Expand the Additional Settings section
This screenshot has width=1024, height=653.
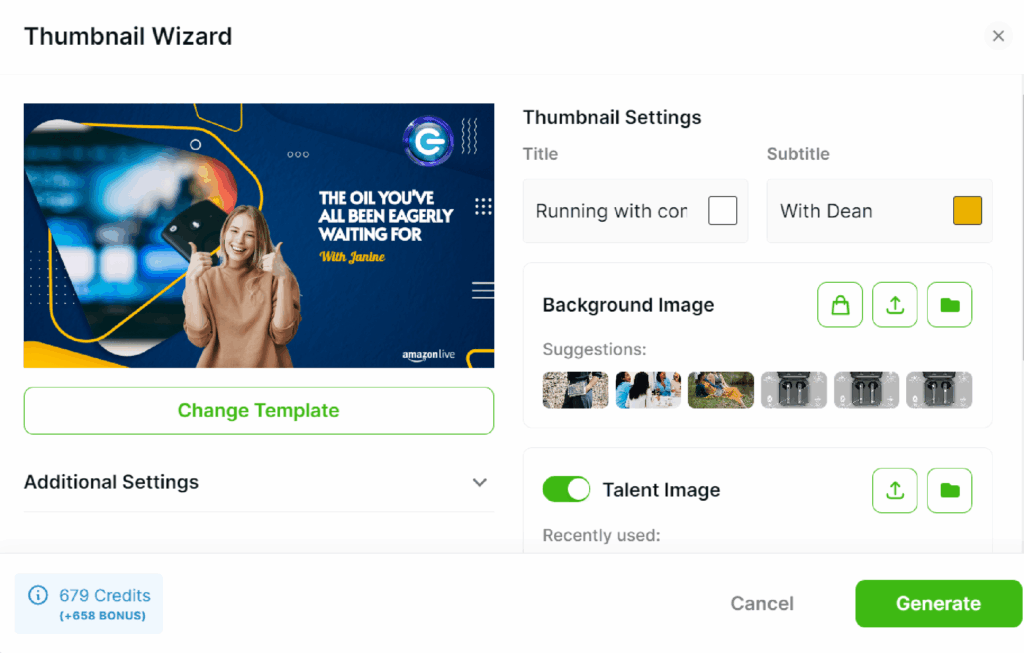(479, 482)
